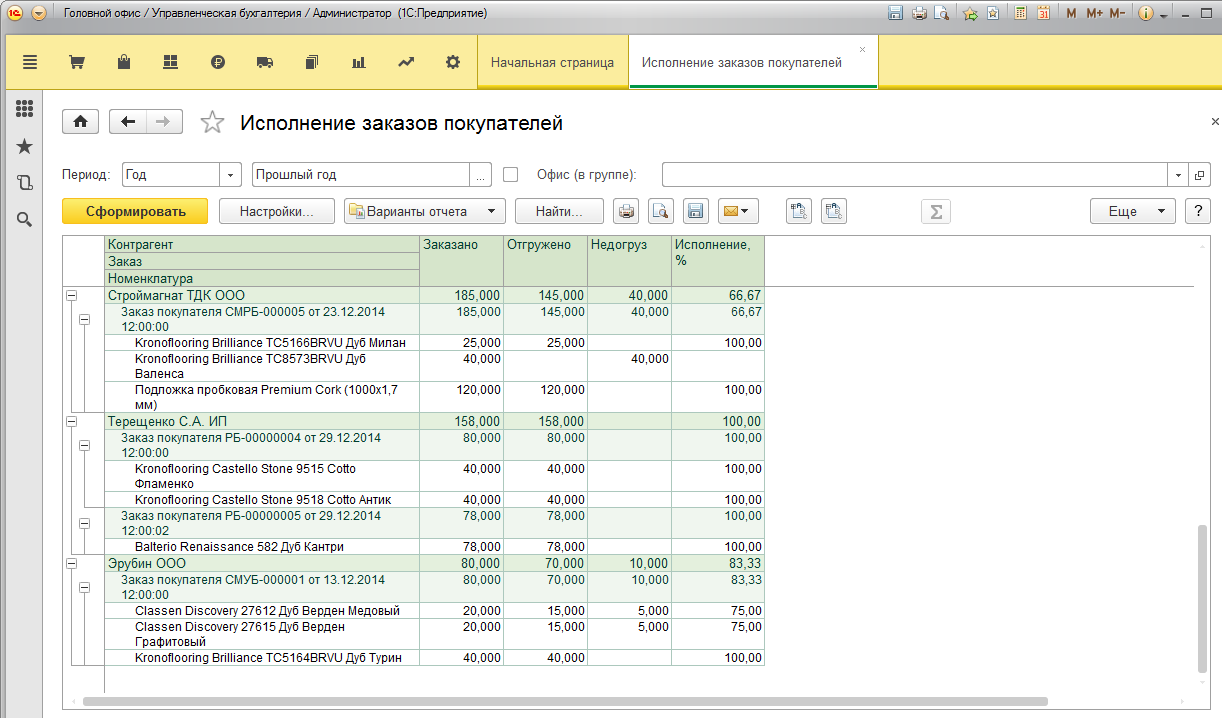Open search magnifier in the left sidebar

[25, 219]
